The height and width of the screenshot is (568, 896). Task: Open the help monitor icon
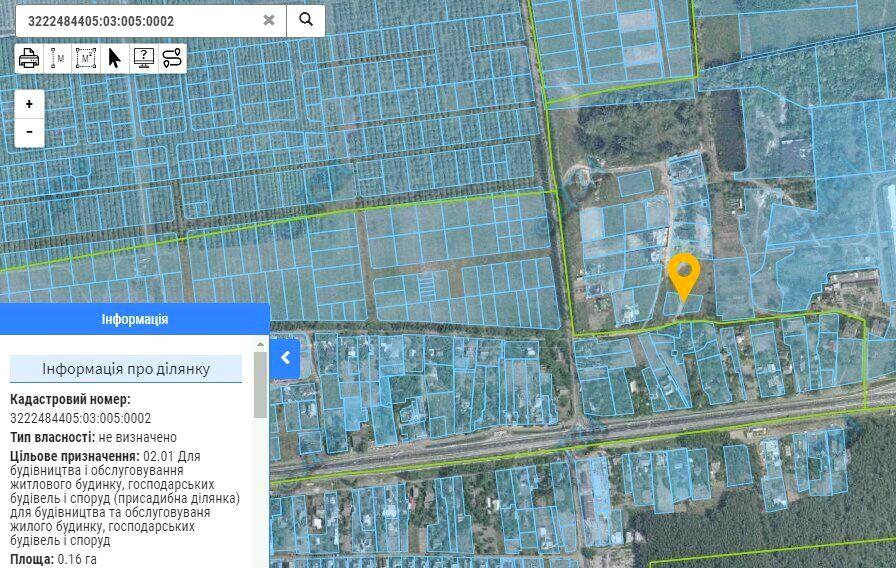[143, 58]
